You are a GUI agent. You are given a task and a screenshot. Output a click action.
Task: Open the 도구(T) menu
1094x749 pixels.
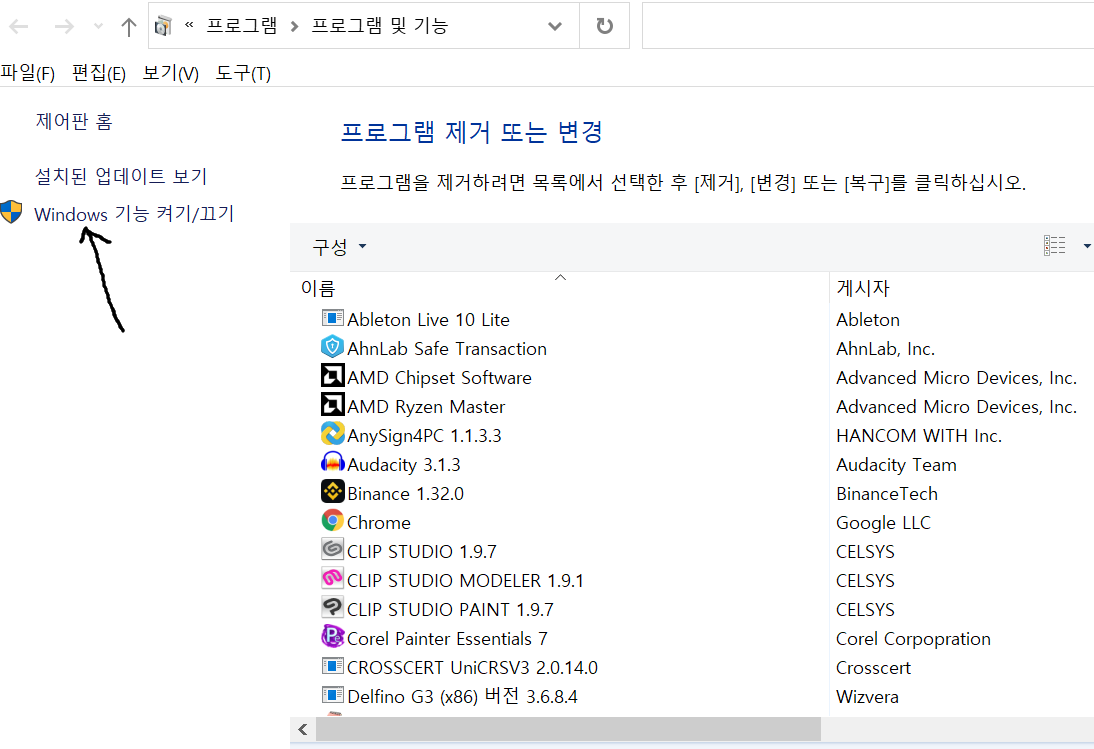(243, 73)
